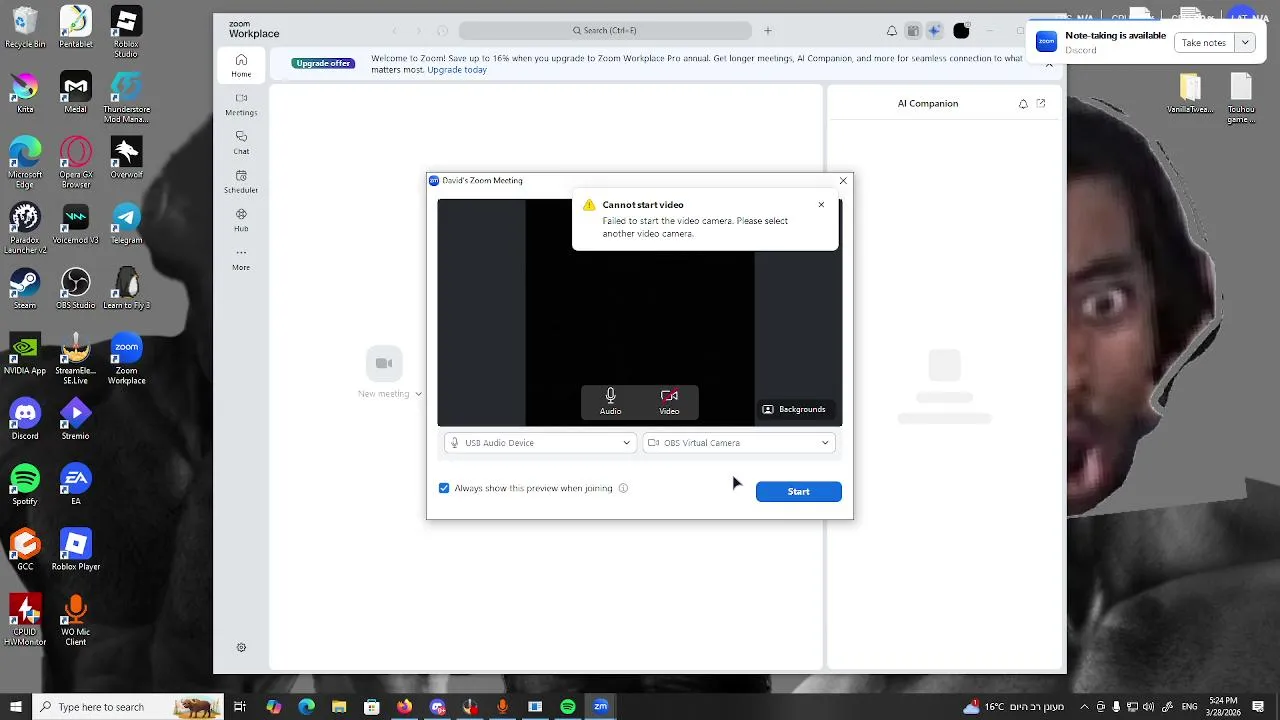The height and width of the screenshot is (720, 1280).
Task: Select the WO Mic Client desktop icon
Action: (x=76, y=620)
